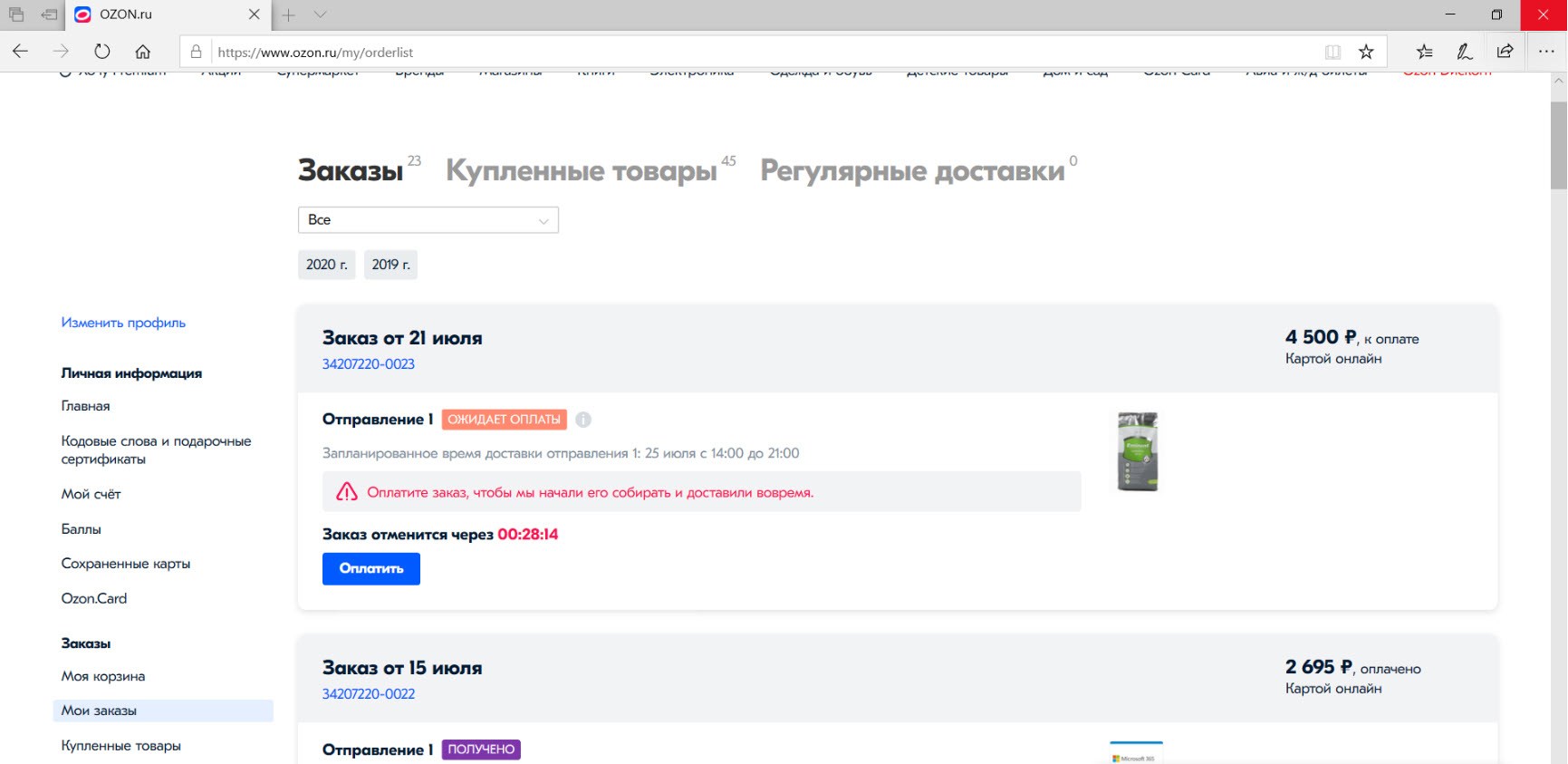The image size is (1568, 764).
Task: Open order number 34207220-0023 link
Action: point(368,364)
